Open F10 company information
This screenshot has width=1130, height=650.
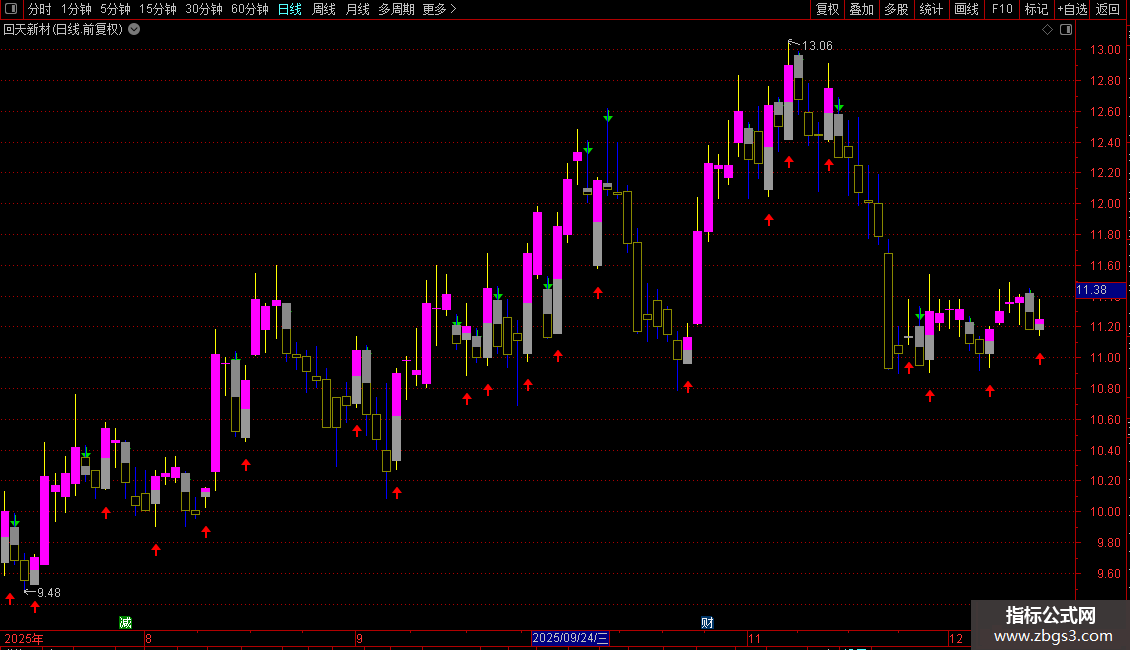(1002, 9)
